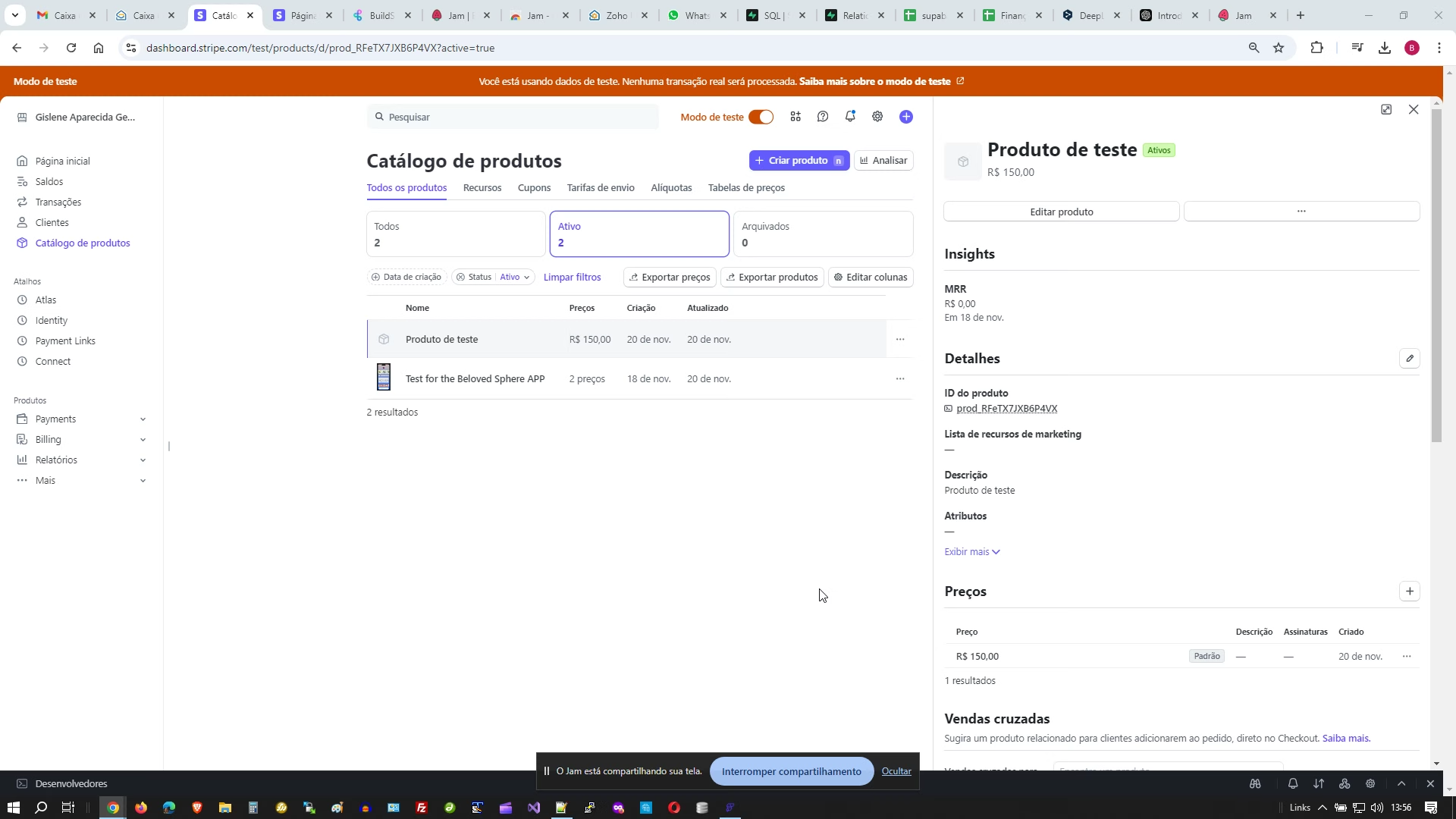Viewport: 1456px width, 819px height.
Task: Open the Tabelas de preços tab
Action: click(x=746, y=188)
